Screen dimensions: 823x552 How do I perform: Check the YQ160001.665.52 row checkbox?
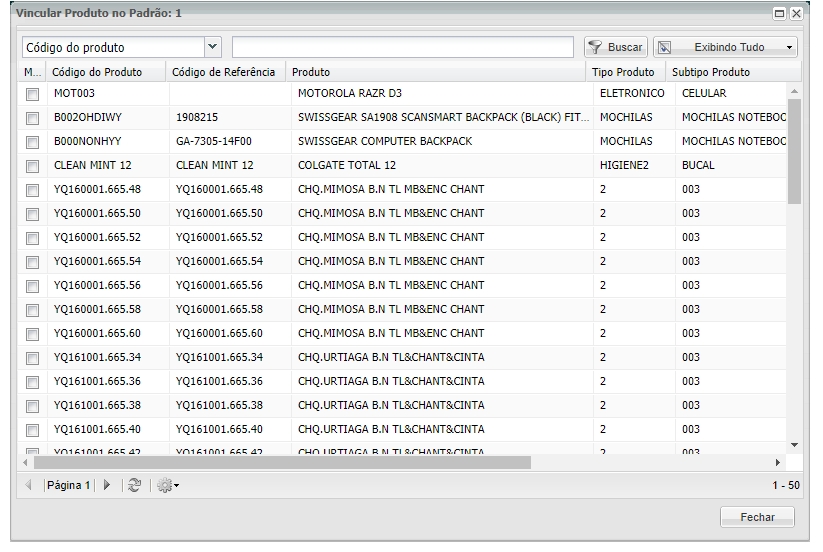point(33,238)
